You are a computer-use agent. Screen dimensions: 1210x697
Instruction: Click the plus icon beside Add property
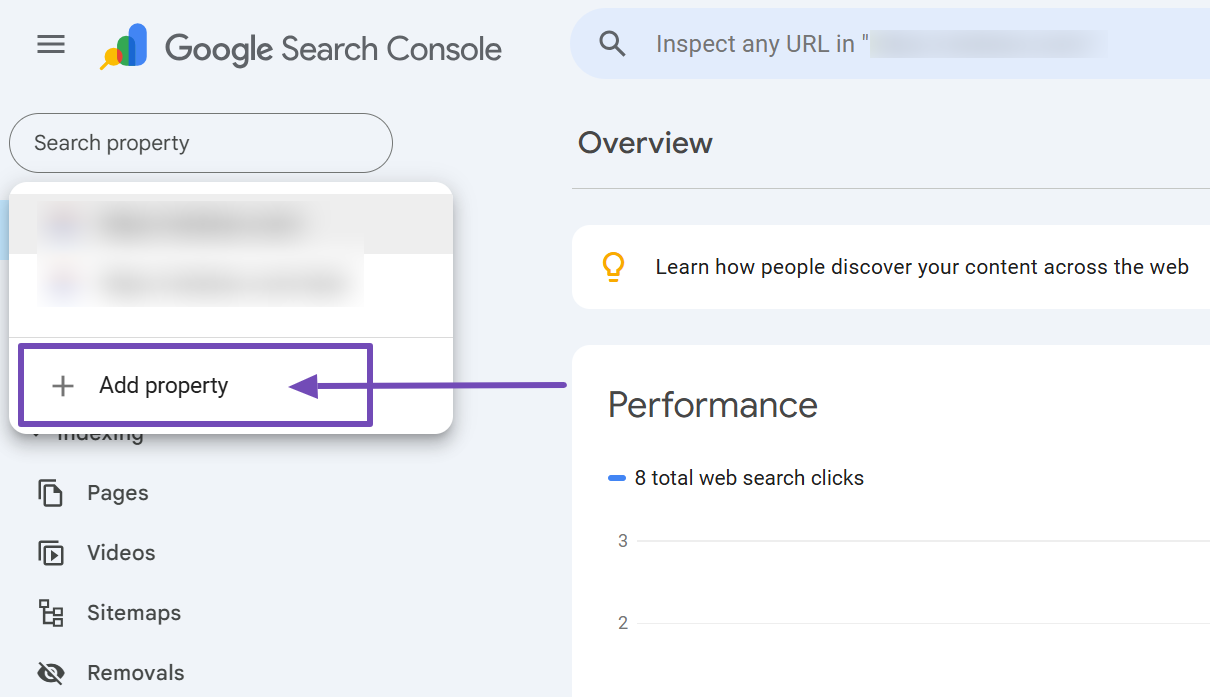click(x=63, y=386)
